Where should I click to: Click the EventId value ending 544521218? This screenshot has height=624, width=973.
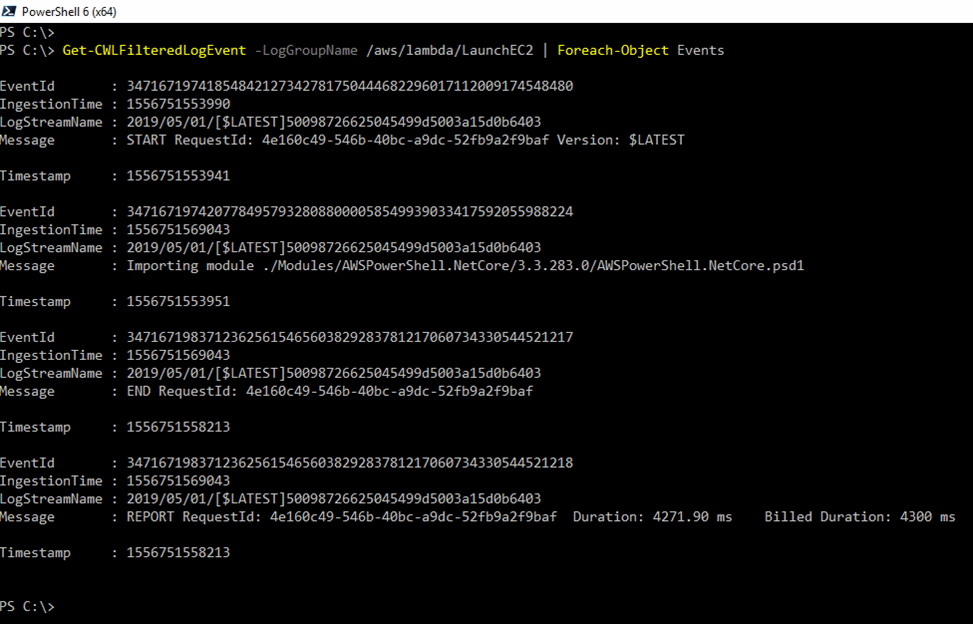coord(349,464)
